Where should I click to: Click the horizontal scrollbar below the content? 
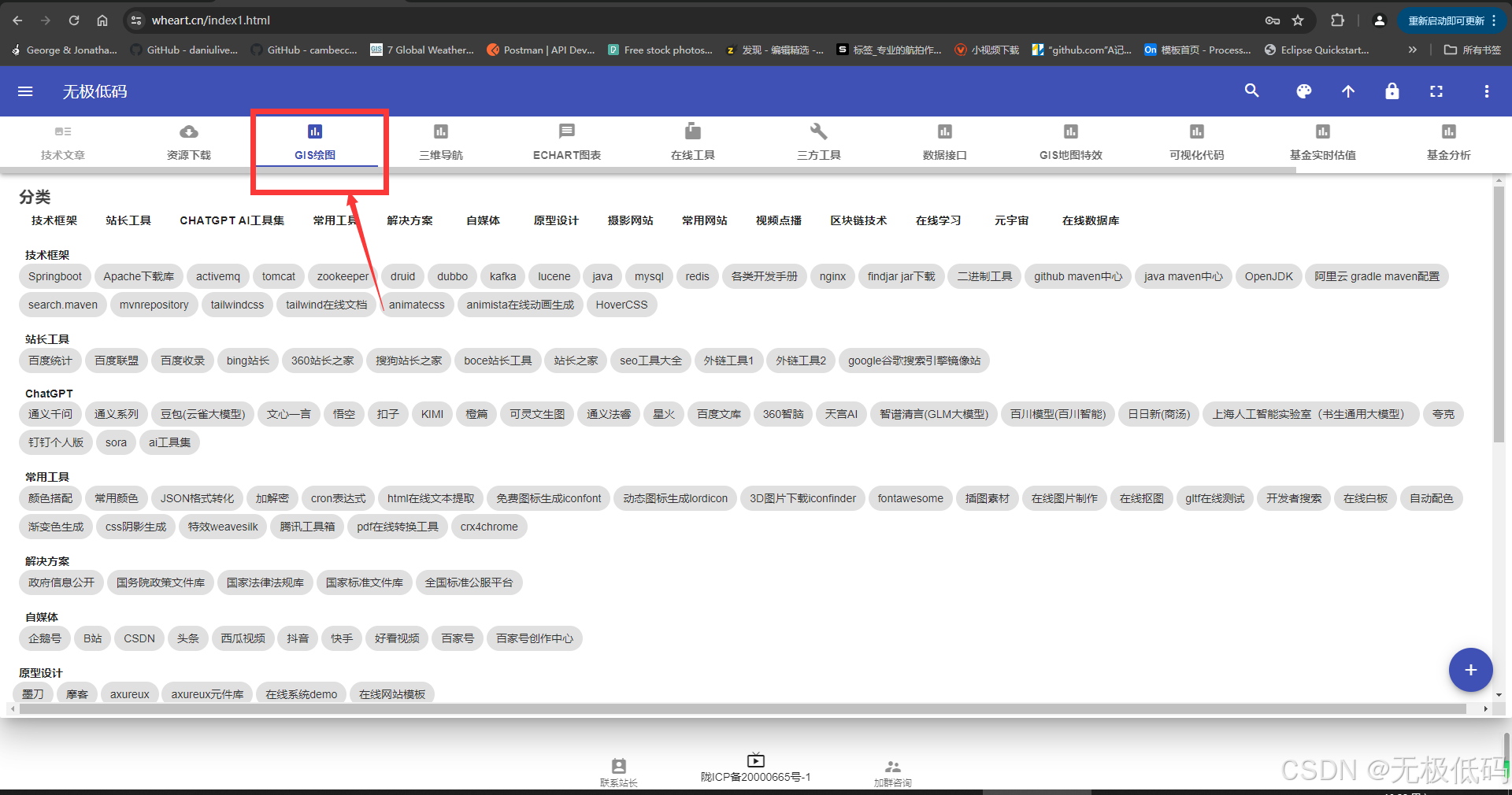[x=742, y=709]
